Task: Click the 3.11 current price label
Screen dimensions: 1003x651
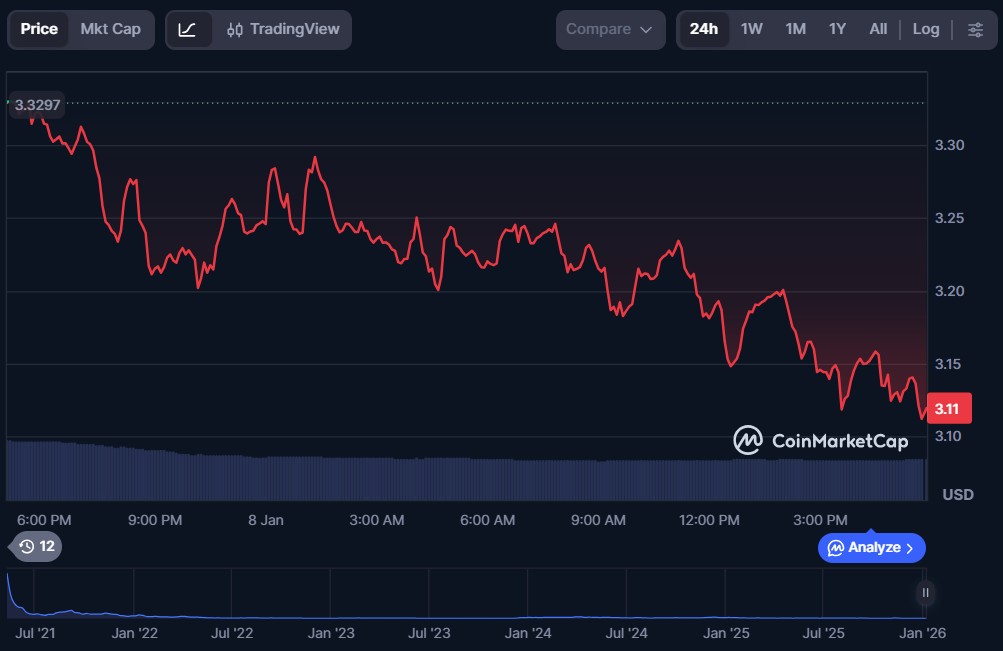Action: click(x=949, y=409)
